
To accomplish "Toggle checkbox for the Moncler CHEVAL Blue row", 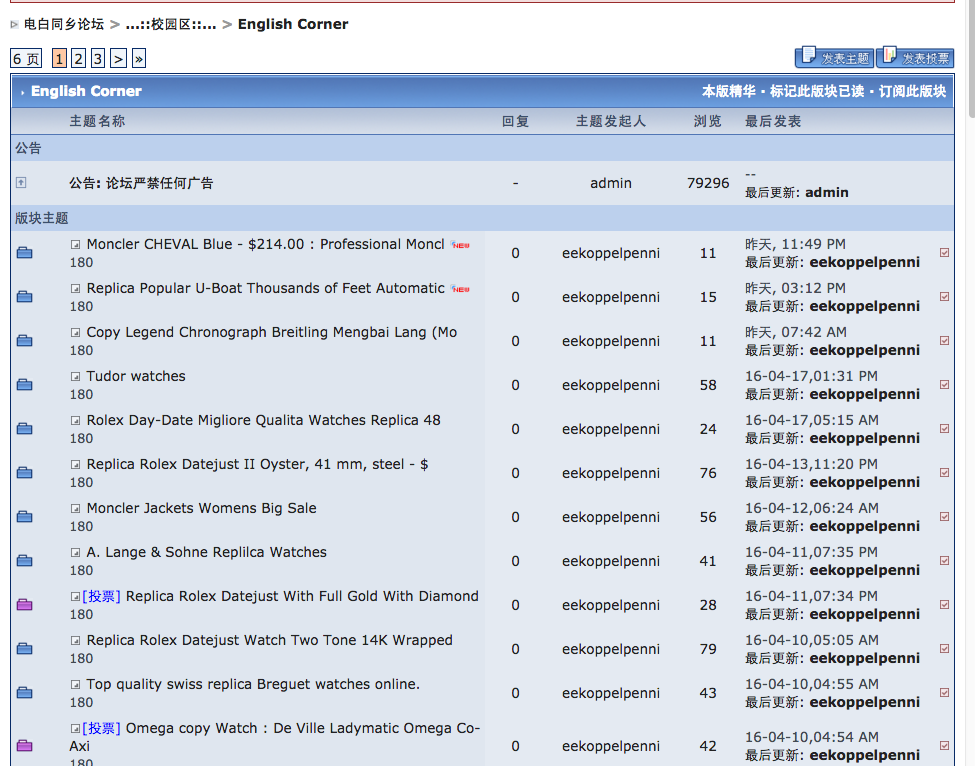I will [945, 253].
